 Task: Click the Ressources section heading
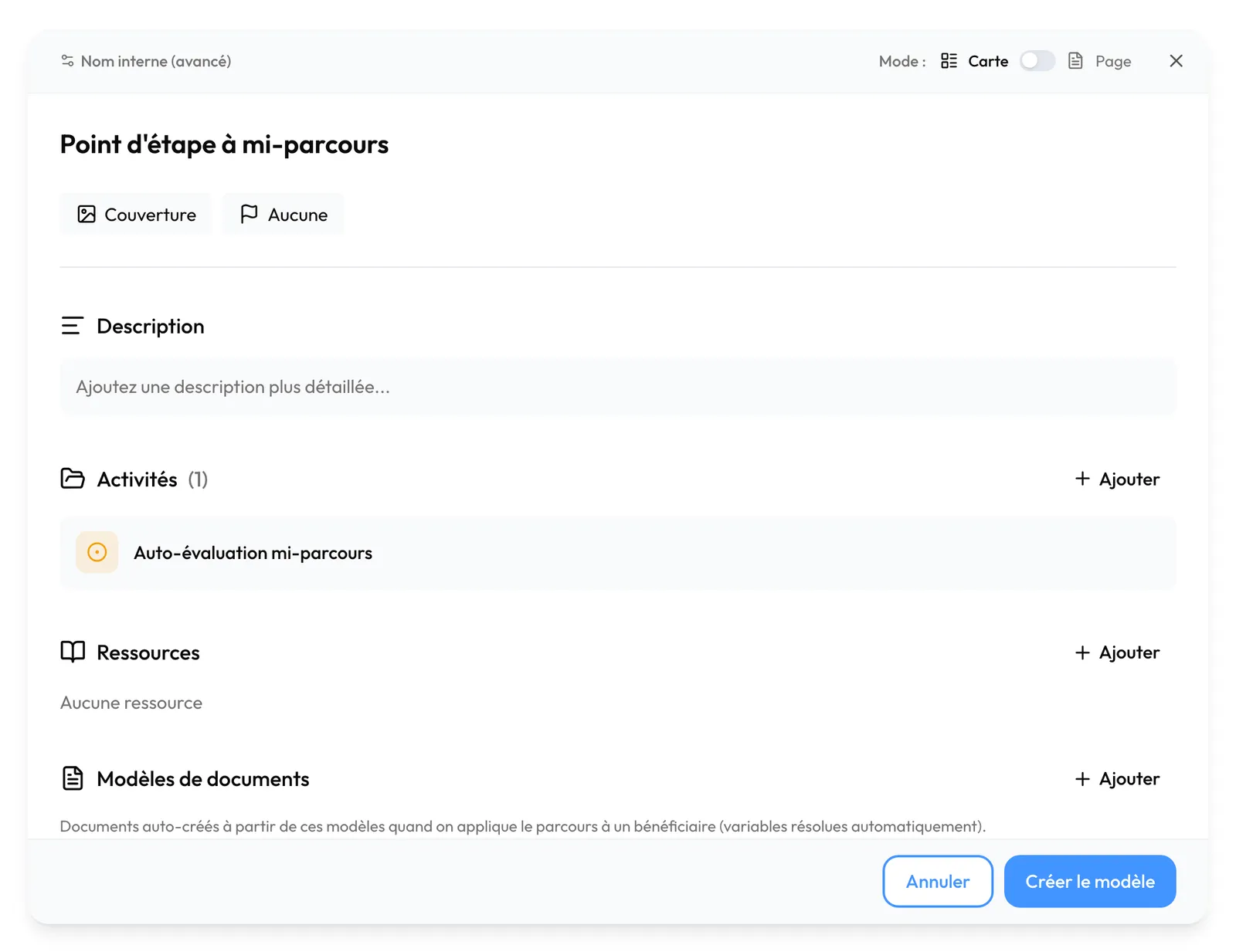(x=148, y=652)
